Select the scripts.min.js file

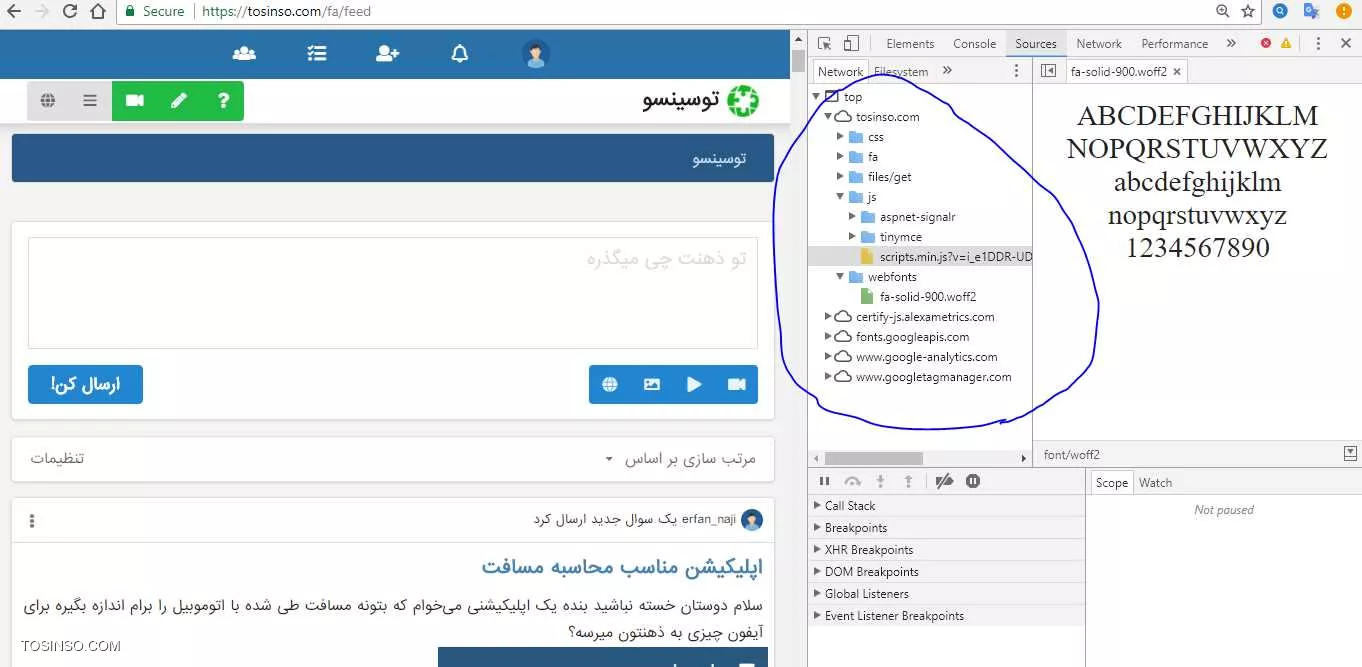[x=944, y=257]
